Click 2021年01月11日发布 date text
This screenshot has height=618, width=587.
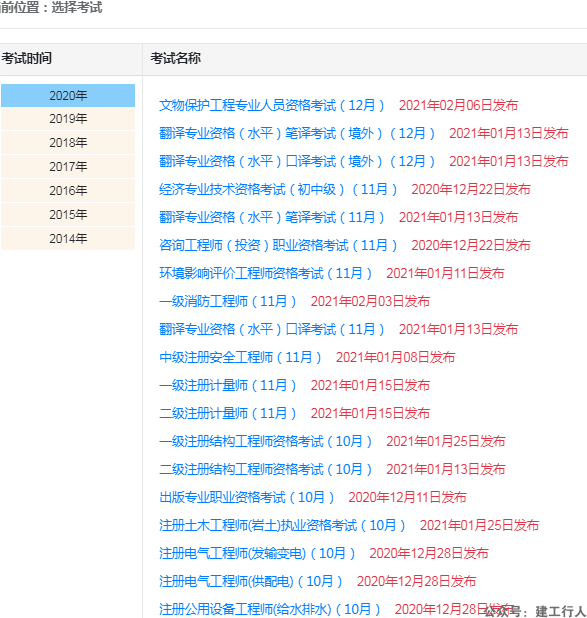pos(445,273)
